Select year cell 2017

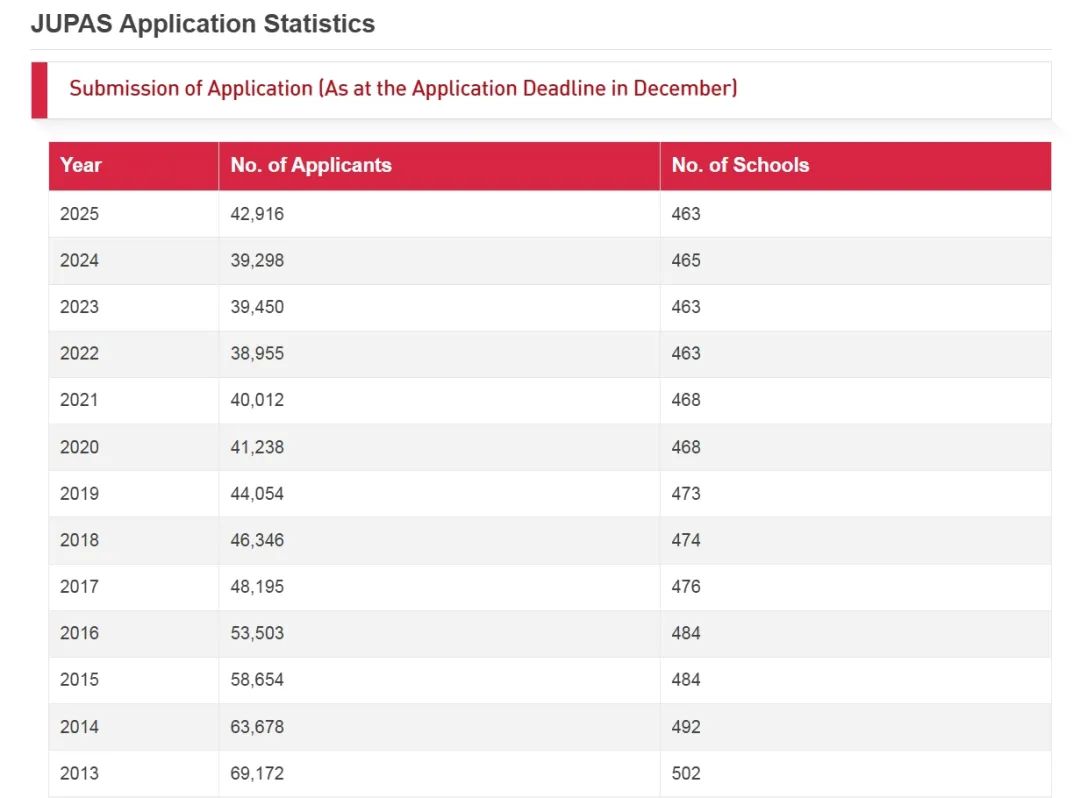tap(79, 587)
